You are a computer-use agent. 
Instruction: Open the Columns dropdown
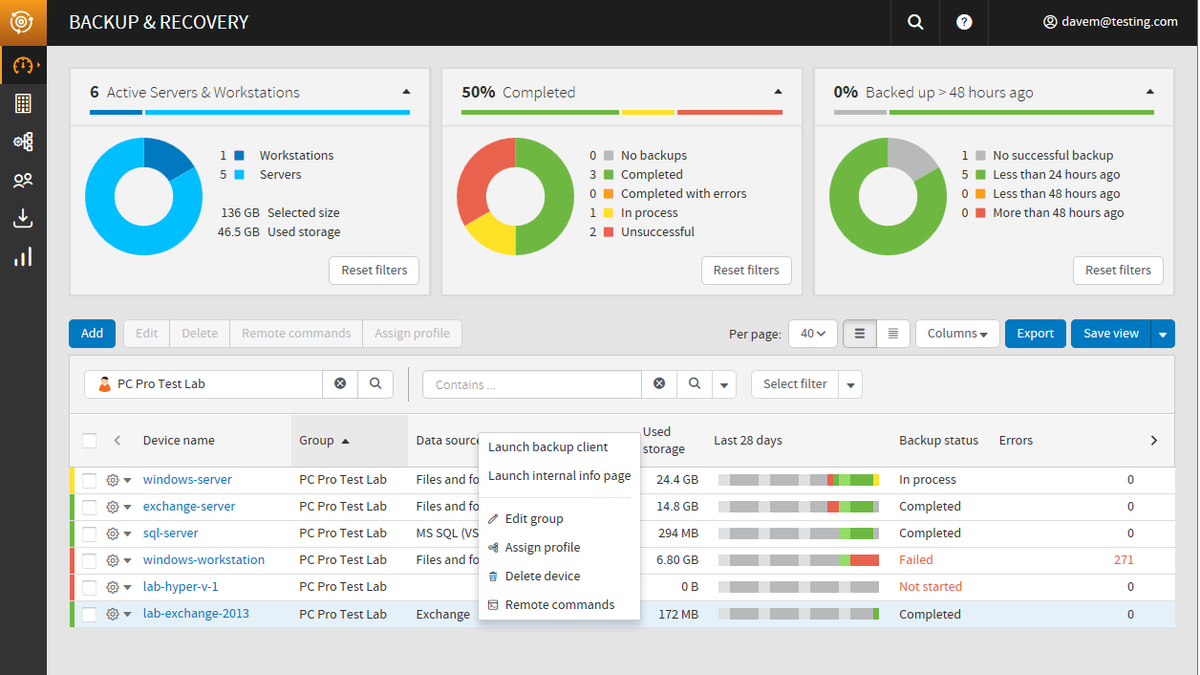coord(956,333)
